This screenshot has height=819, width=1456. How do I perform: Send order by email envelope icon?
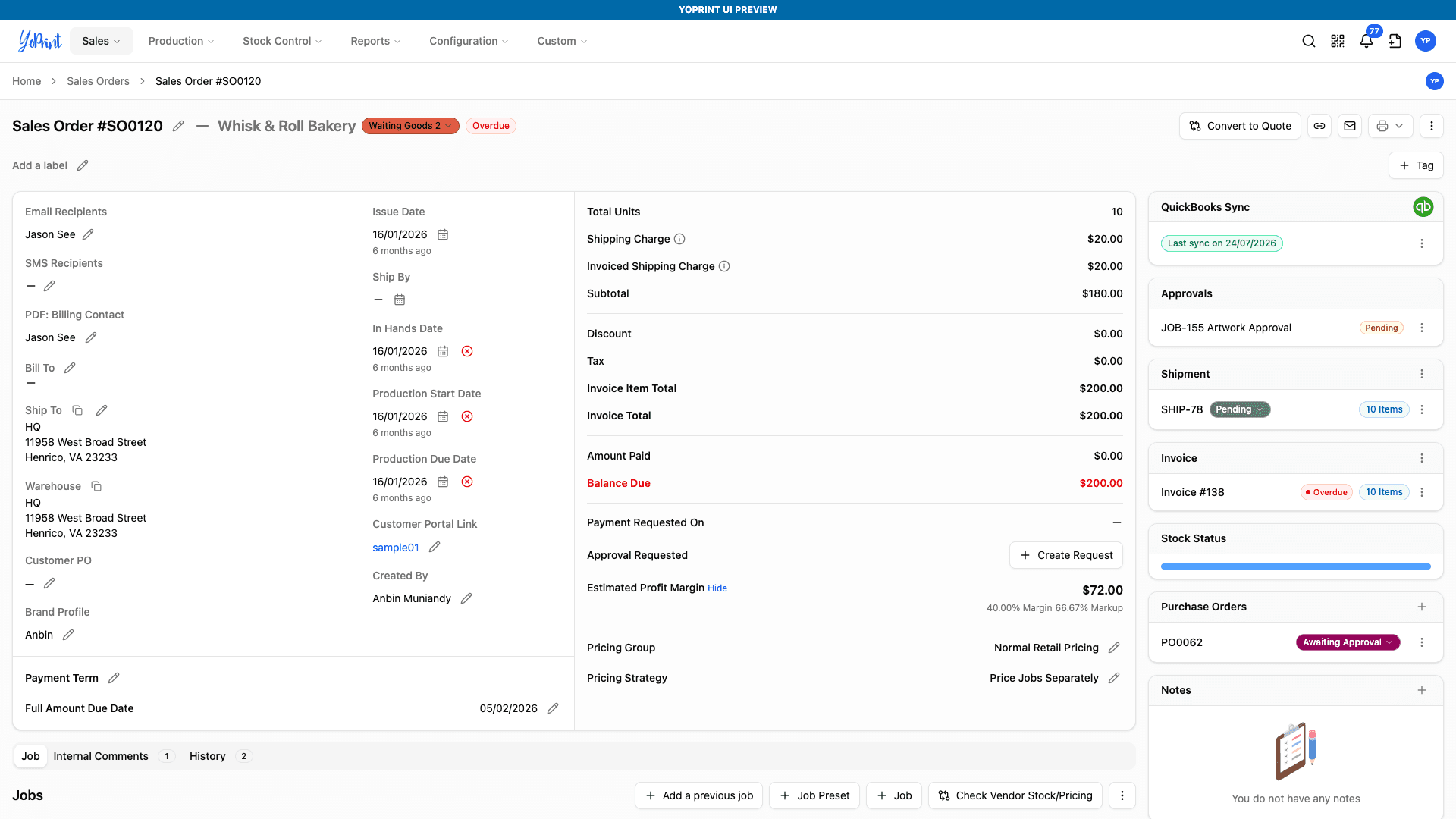pos(1350,126)
